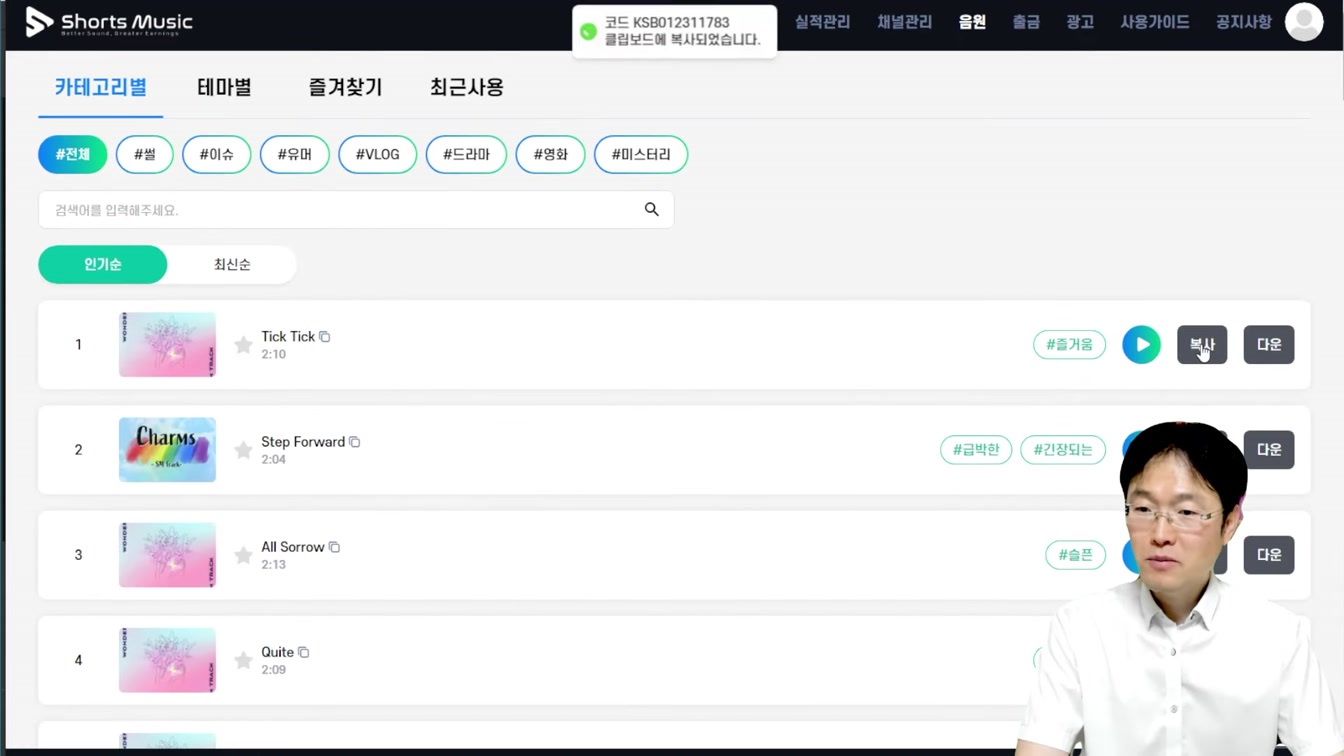Favorite the Tick Tick track star
1344x756 pixels.
(243, 345)
